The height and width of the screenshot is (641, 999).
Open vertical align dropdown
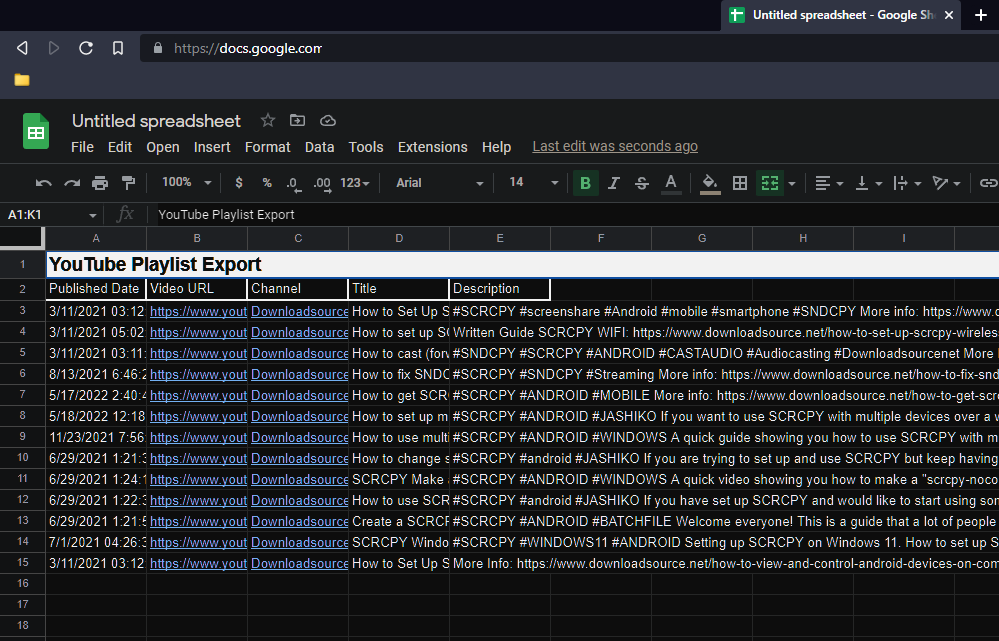(x=868, y=184)
